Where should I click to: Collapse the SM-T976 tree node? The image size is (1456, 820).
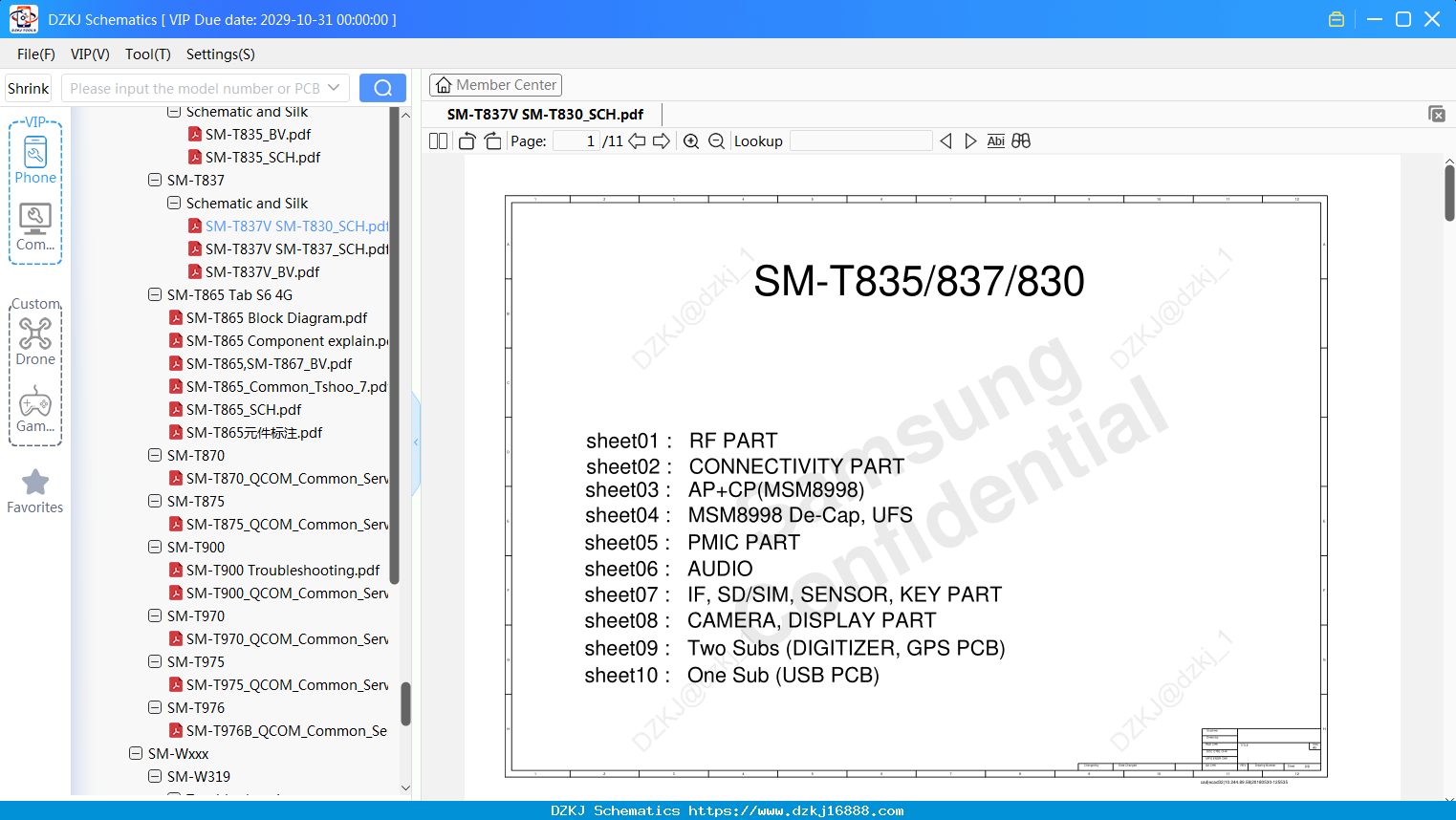tap(155, 707)
